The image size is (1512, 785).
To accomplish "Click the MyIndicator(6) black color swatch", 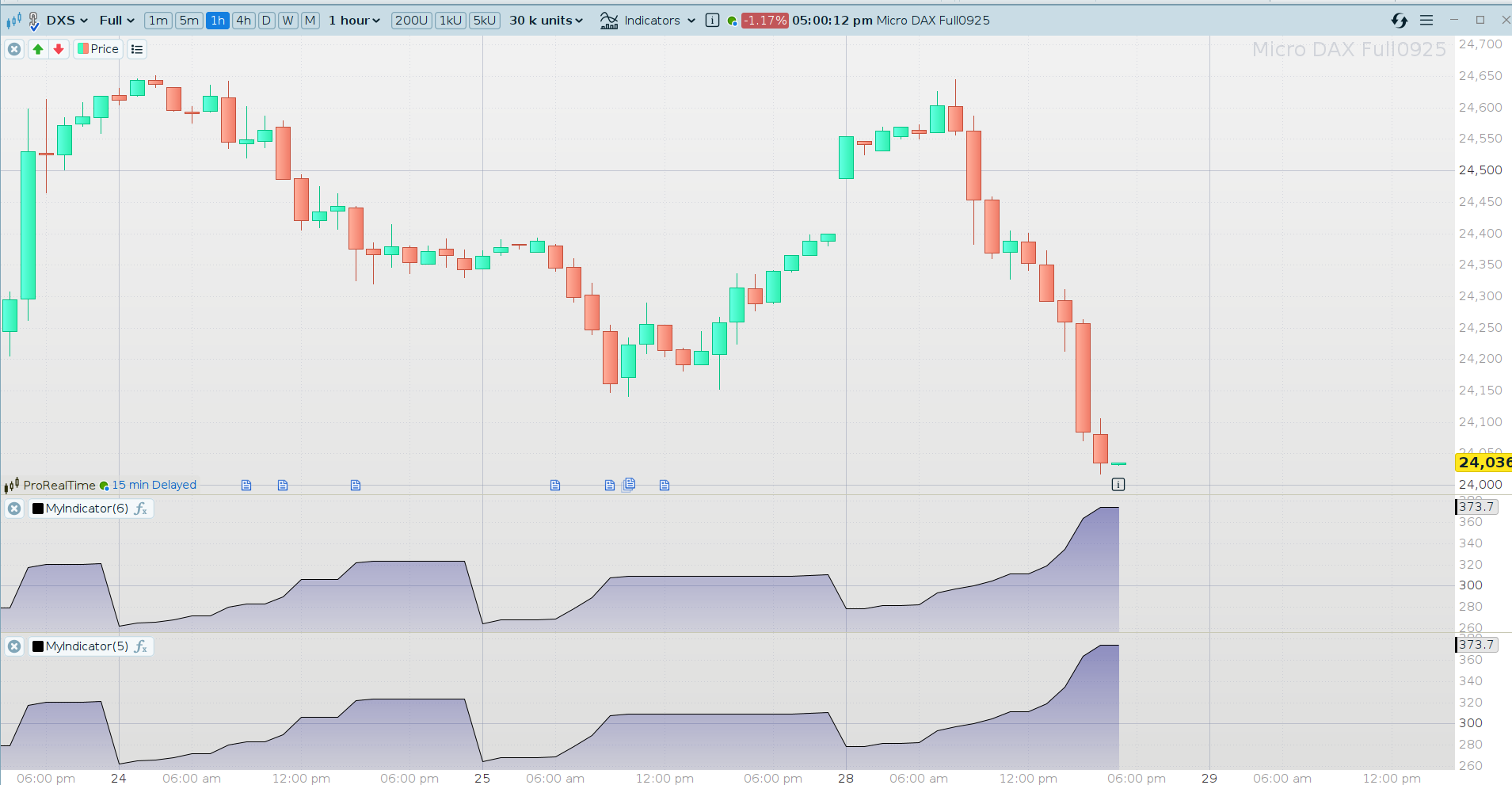I will click(x=38, y=509).
